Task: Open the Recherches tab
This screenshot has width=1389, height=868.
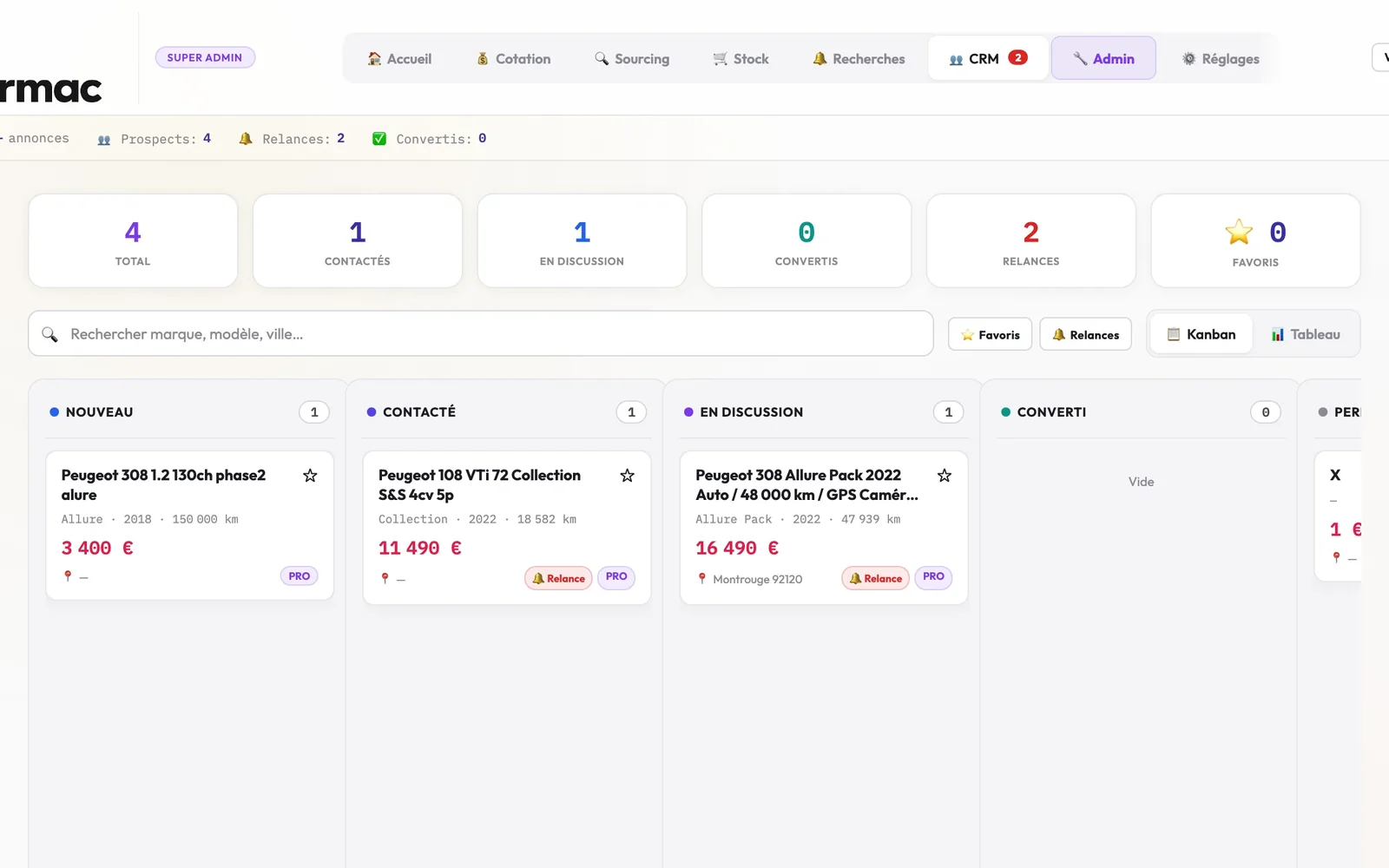Action: (x=859, y=59)
